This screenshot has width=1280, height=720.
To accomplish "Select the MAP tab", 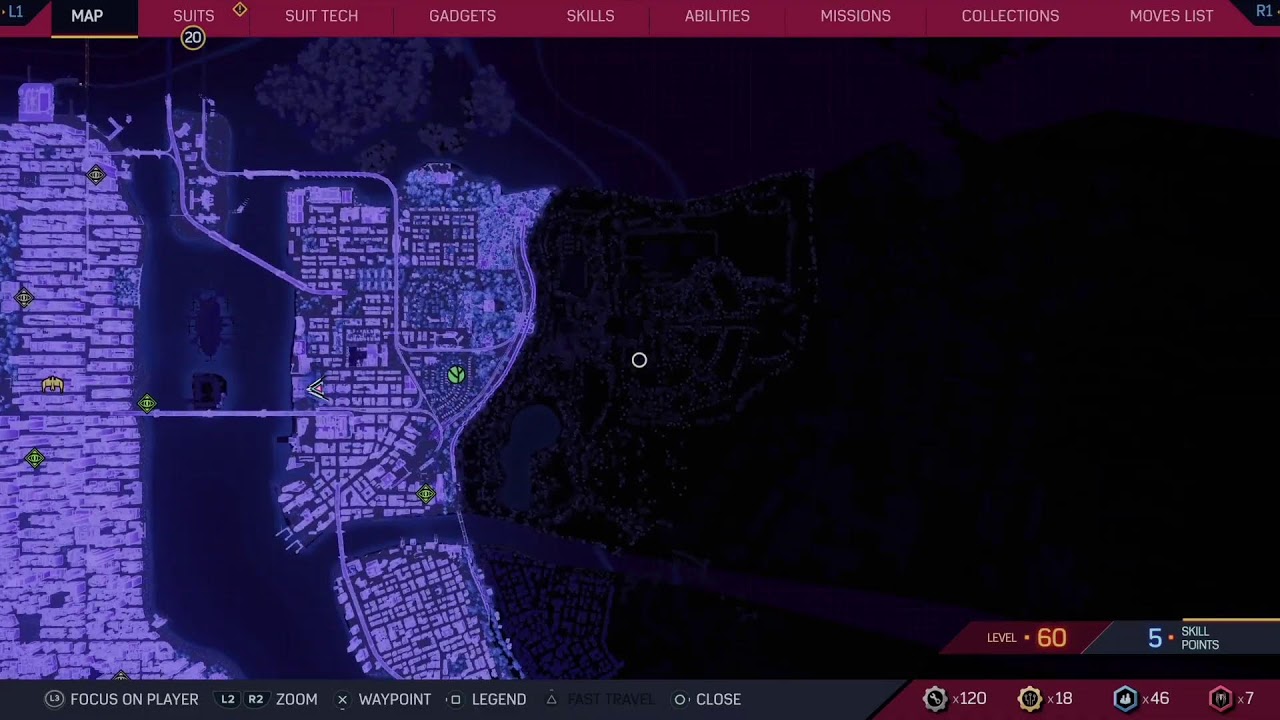I will click(x=87, y=16).
